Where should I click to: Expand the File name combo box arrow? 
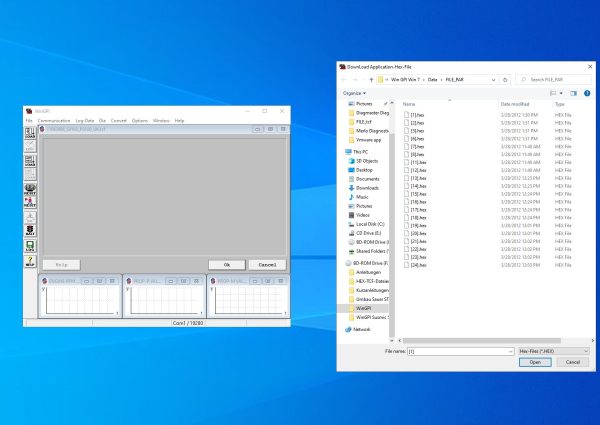point(510,351)
